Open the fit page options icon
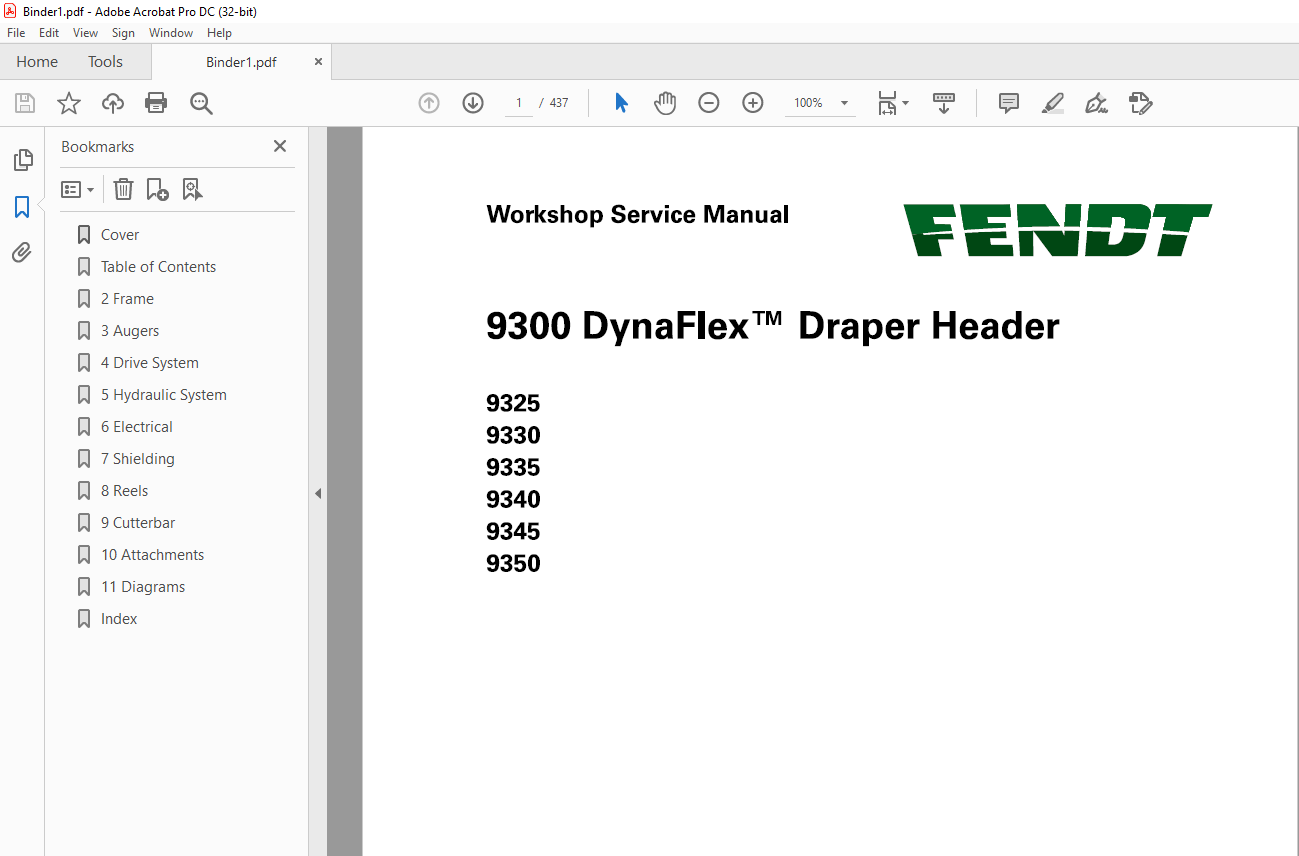1299x856 pixels. click(893, 103)
